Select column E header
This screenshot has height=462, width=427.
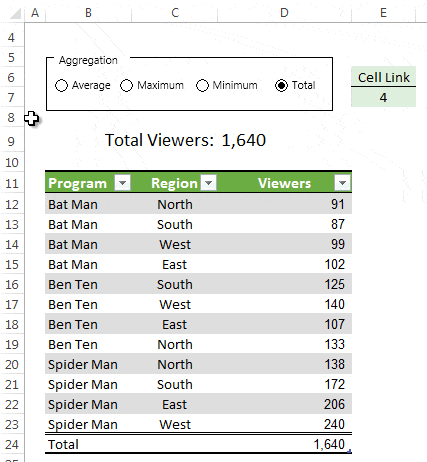coord(383,13)
